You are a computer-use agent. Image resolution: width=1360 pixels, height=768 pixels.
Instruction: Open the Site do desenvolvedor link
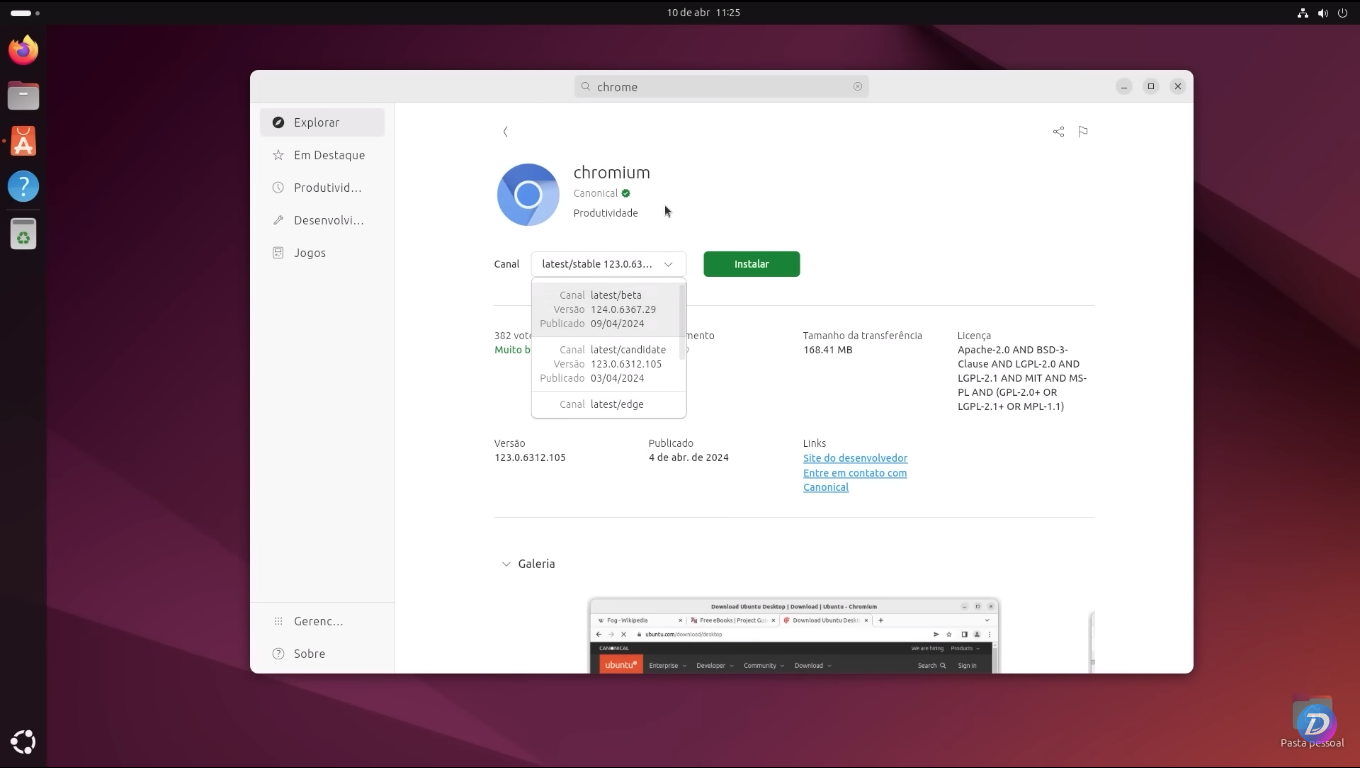(855, 458)
